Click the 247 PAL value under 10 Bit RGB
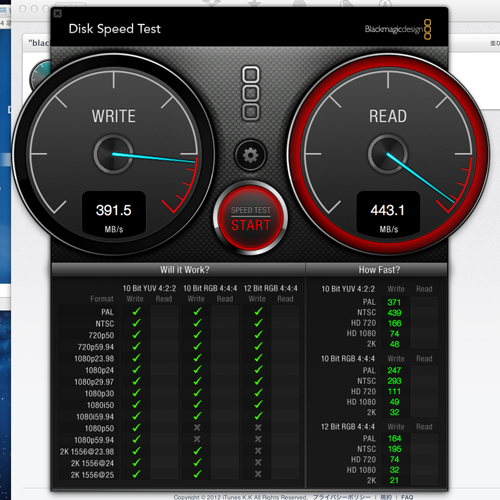This screenshot has height=500, width=500. (x=394, y=370)
